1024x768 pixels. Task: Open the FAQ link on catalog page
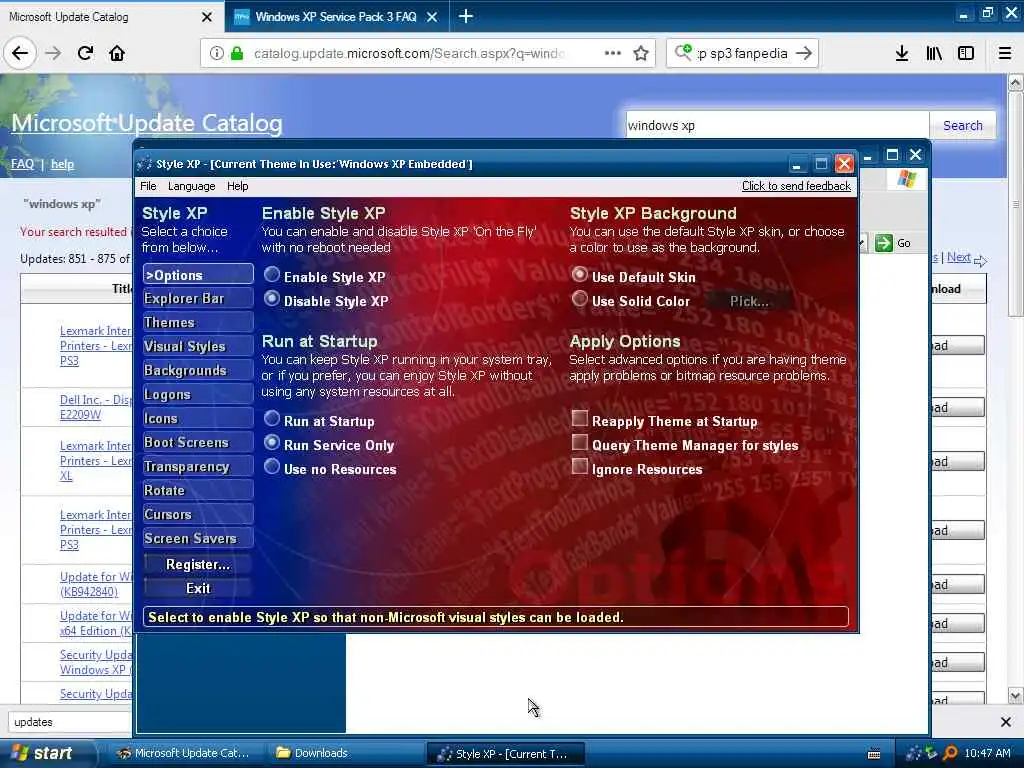[22, 164]
